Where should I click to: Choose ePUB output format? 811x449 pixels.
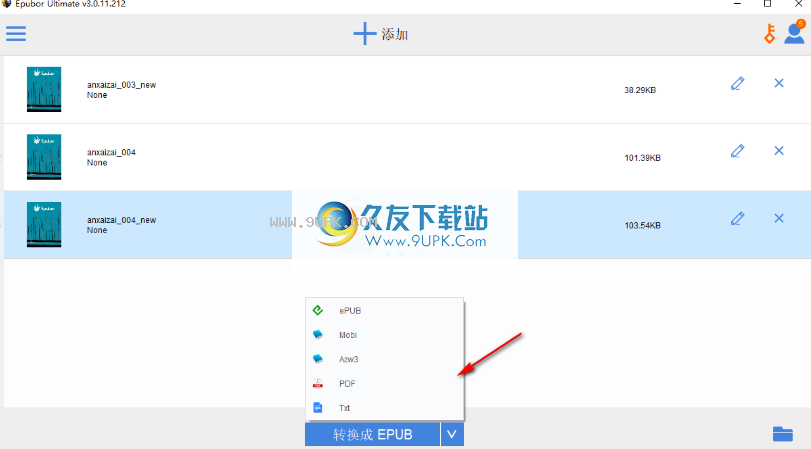[384, 310]
